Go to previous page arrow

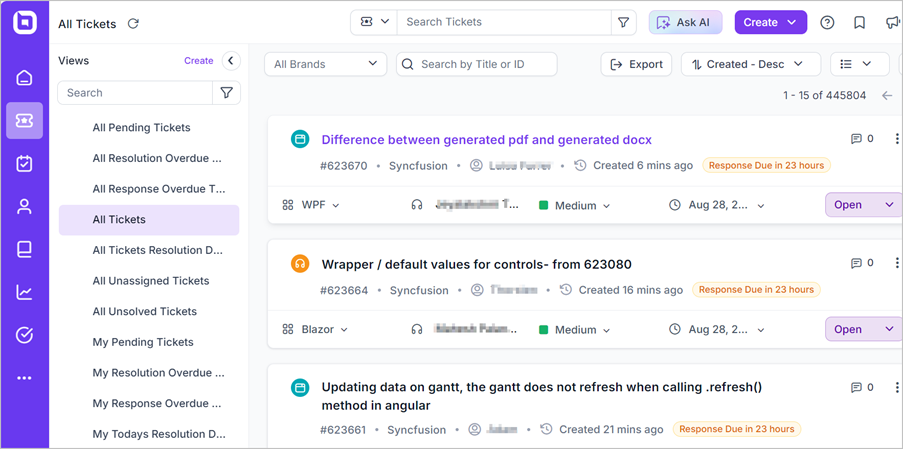887,96
